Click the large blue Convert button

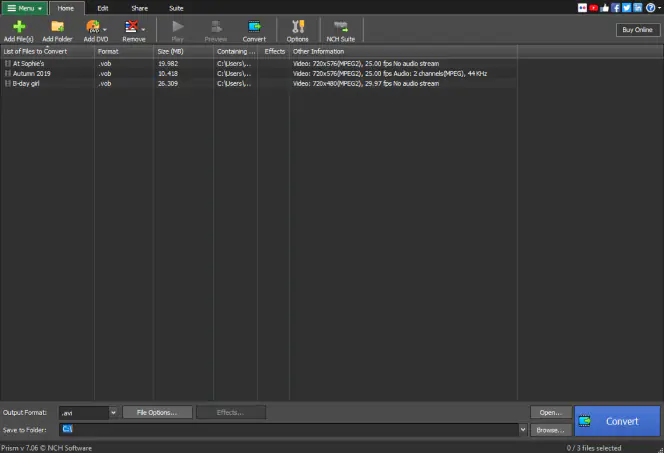coord(617,421)
